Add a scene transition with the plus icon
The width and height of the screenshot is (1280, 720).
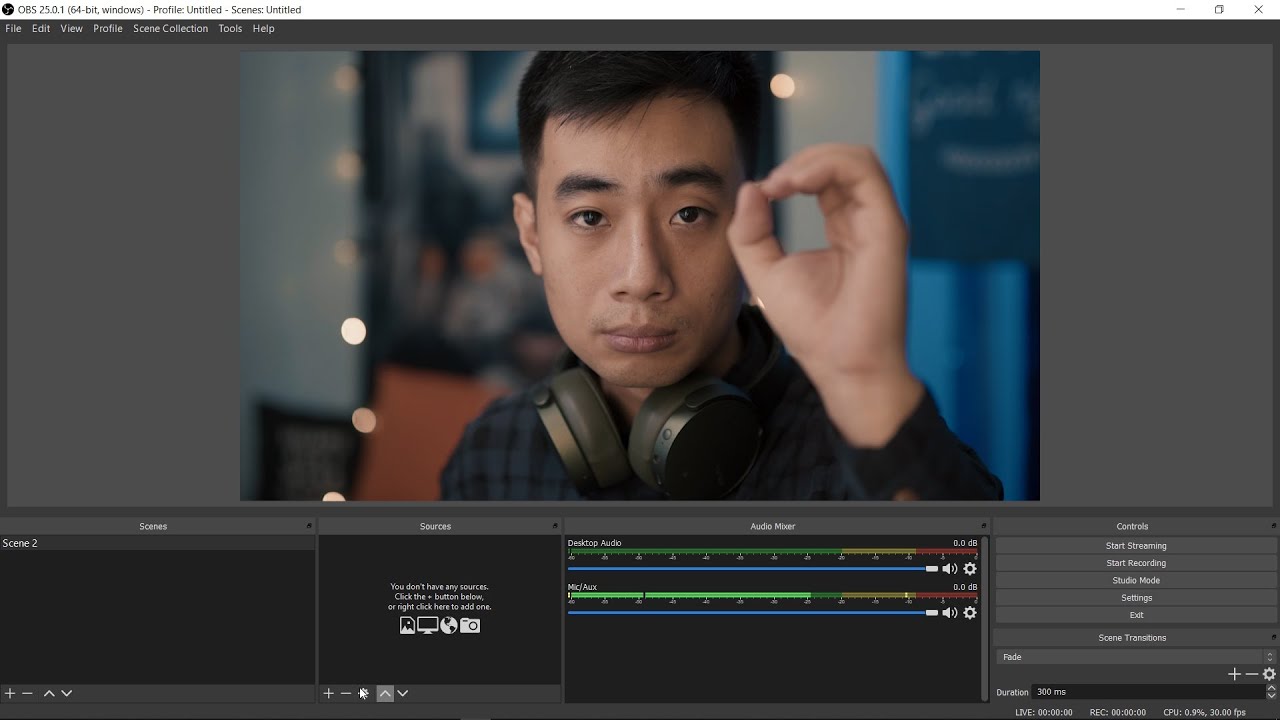pyautogui.click(x=1234, y=674)
